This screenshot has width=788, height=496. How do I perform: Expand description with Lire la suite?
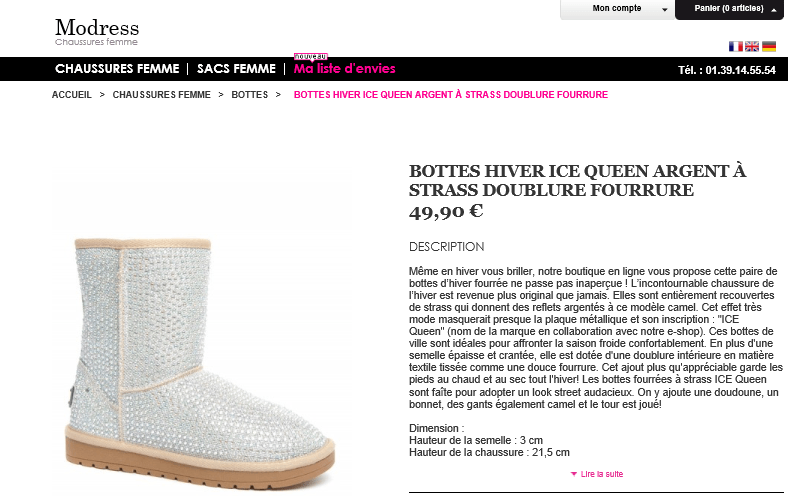tap(602, 474)
